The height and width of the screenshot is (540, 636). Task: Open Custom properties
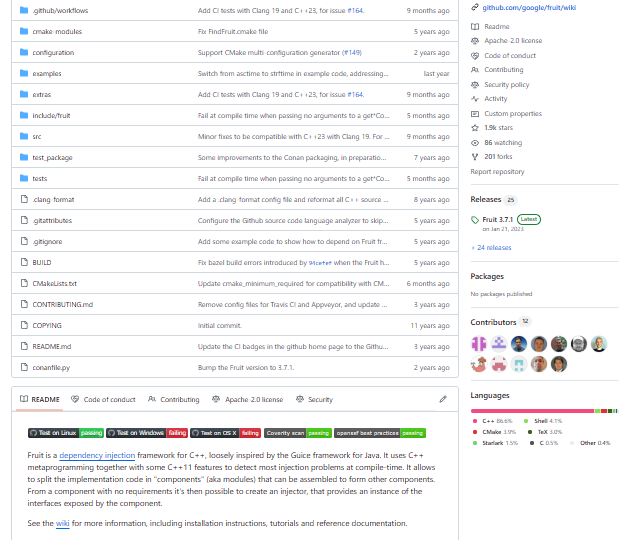point(513,114)
